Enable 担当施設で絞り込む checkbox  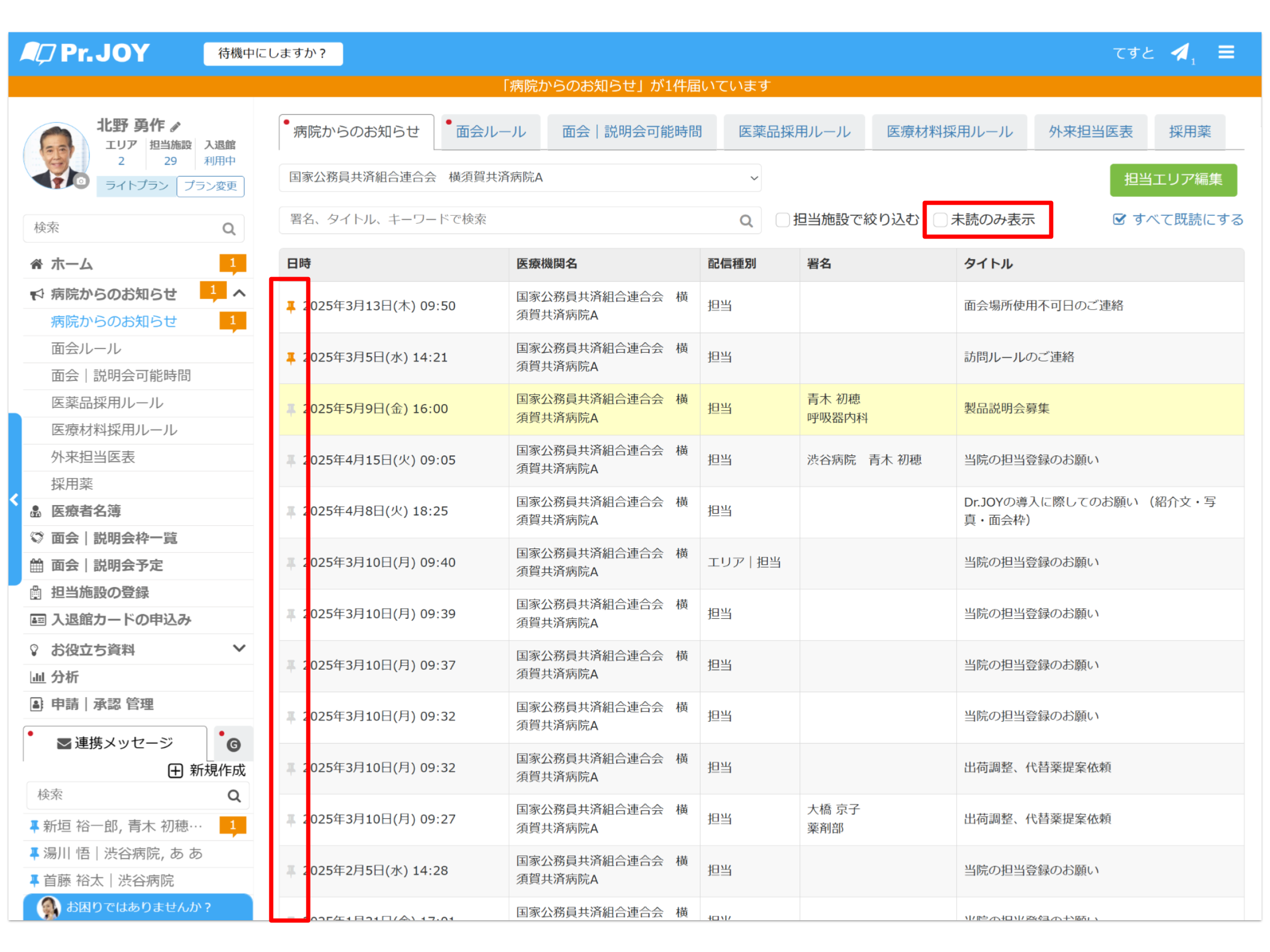782,220
